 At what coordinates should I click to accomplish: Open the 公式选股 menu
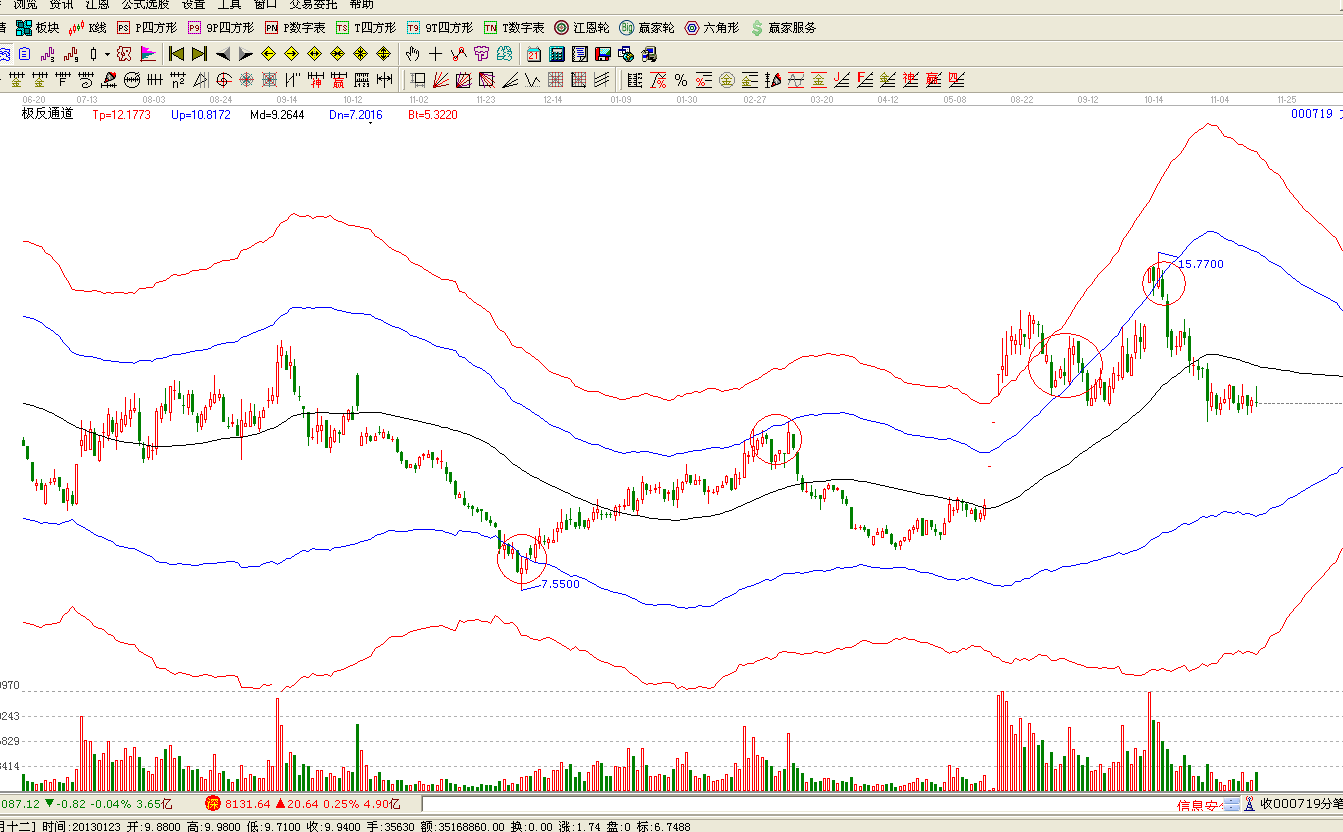145,5
